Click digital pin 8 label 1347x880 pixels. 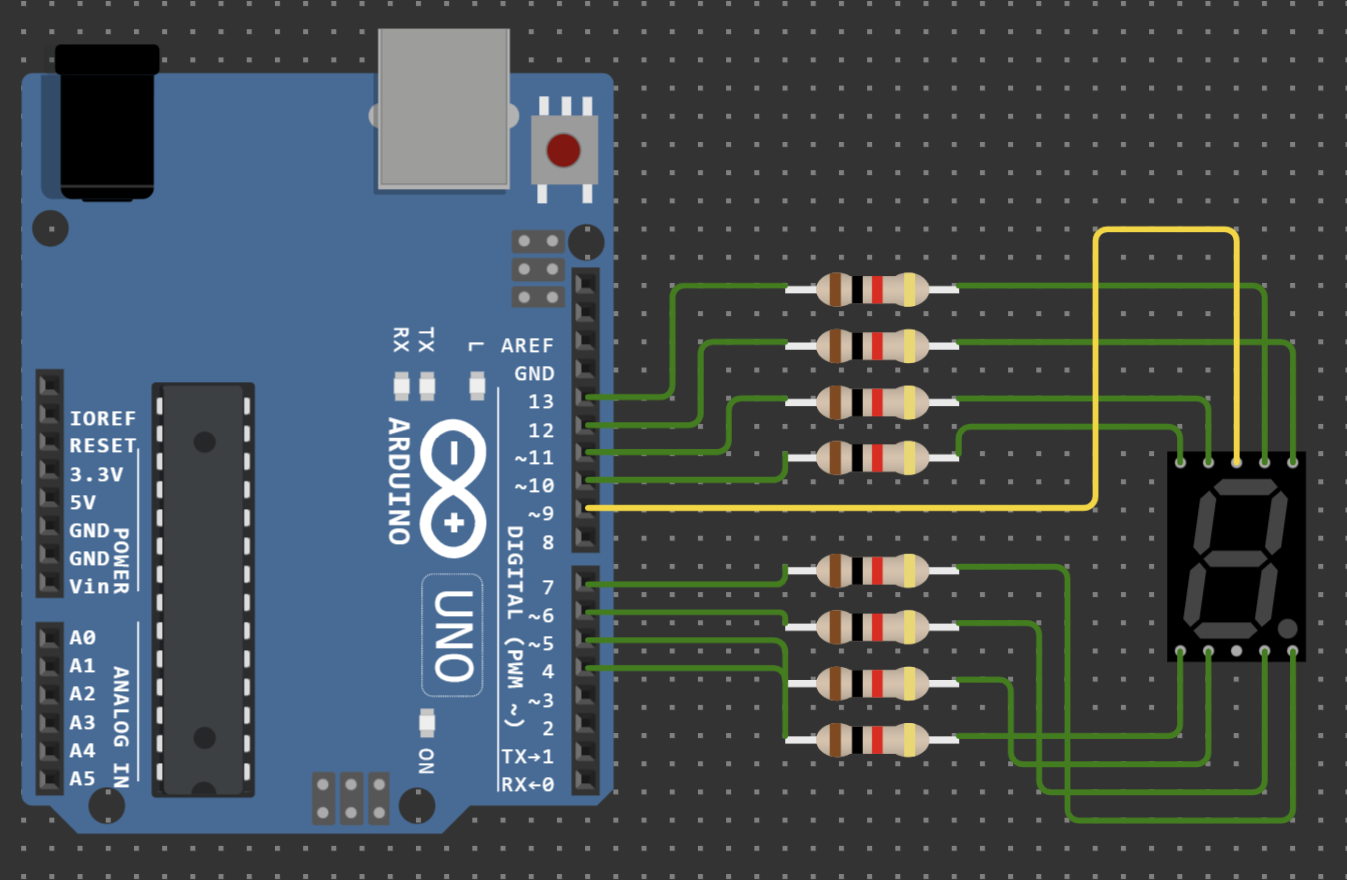tap(548, 543)
